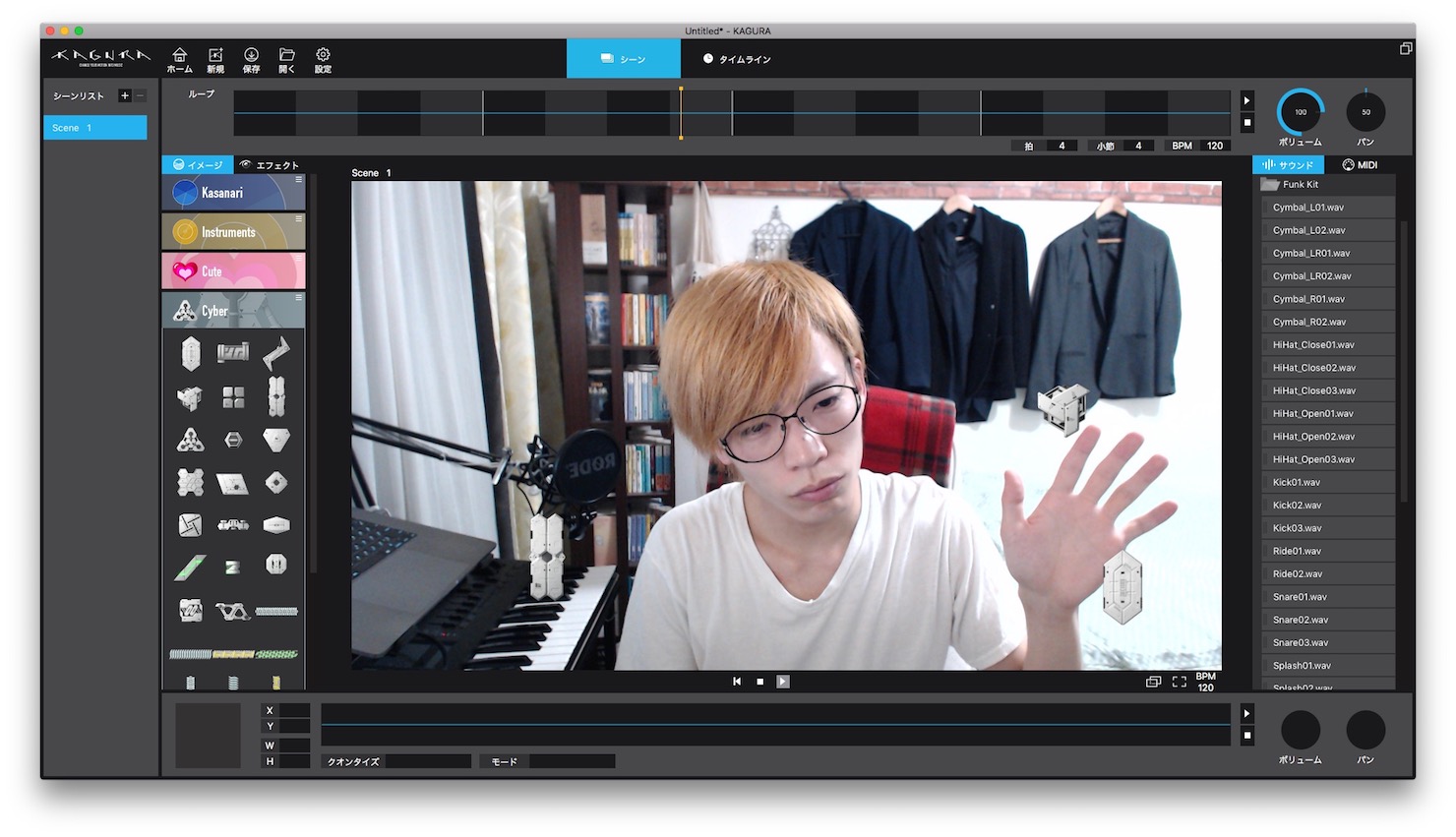Pick the flat hexagon Cyber icon

pos(276,525)
